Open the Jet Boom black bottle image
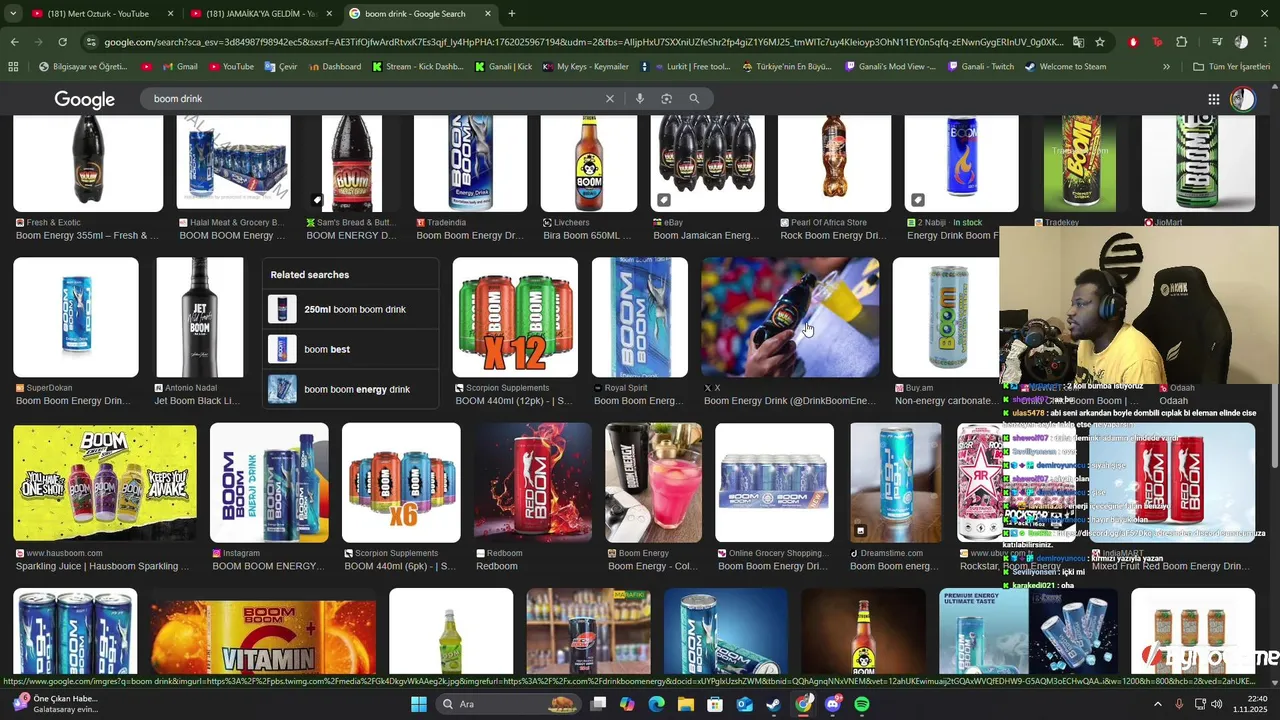 pos(199,317)
